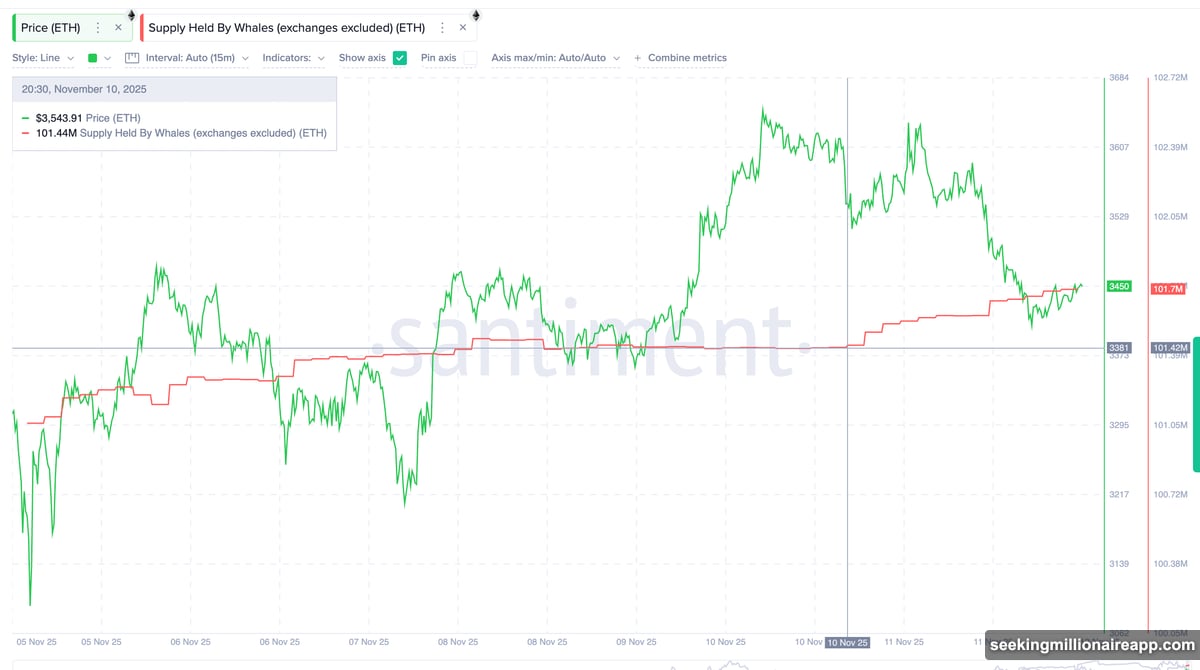Click the axis arrow marker above Price (ETH) card
Image resolution: width=1200 pixels, height=670 pixels.
130,14
